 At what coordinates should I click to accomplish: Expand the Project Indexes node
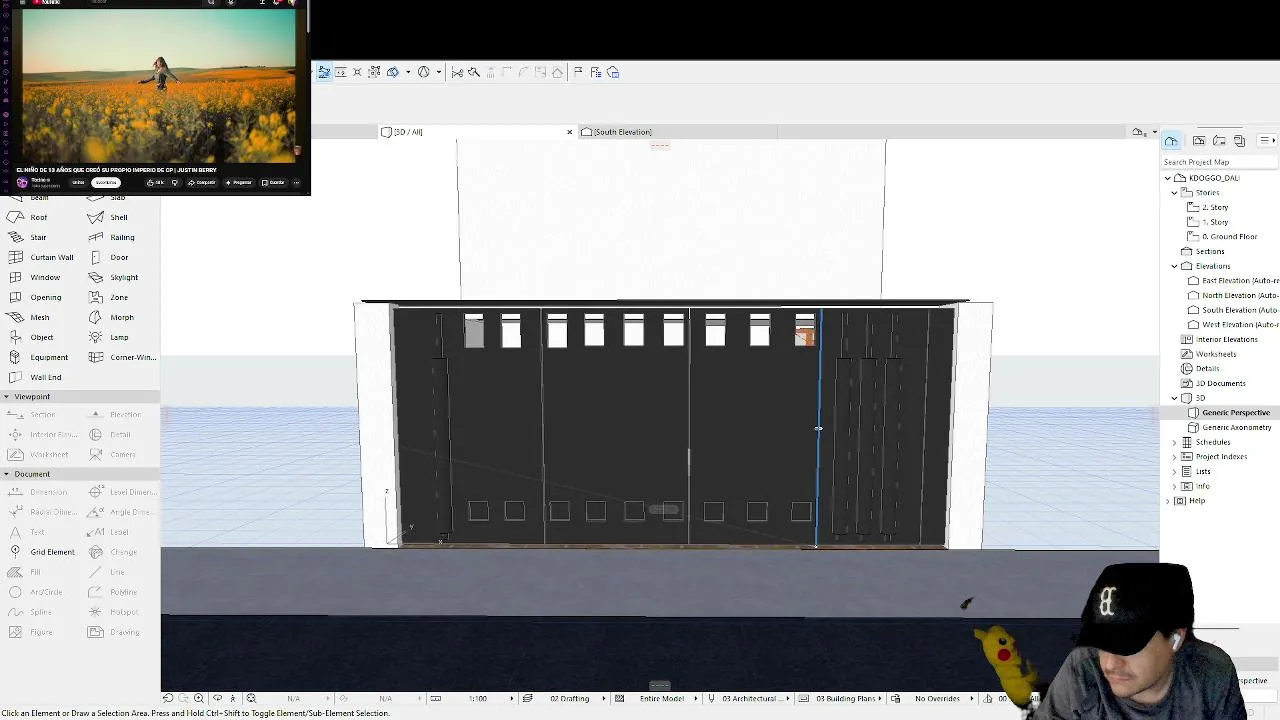[1175, 456]
